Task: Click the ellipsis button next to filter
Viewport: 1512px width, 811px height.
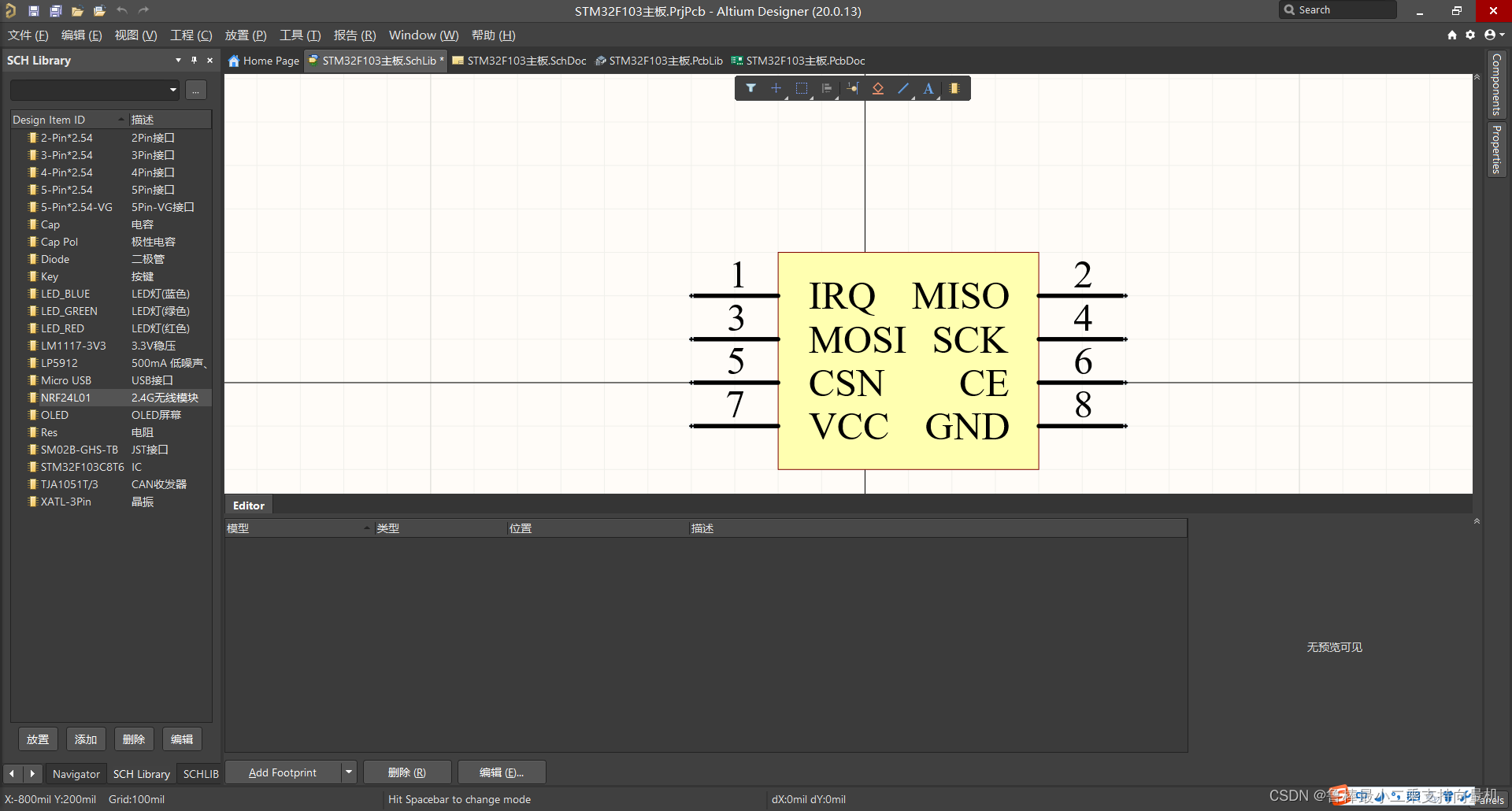Action: (x=196, y=90)
